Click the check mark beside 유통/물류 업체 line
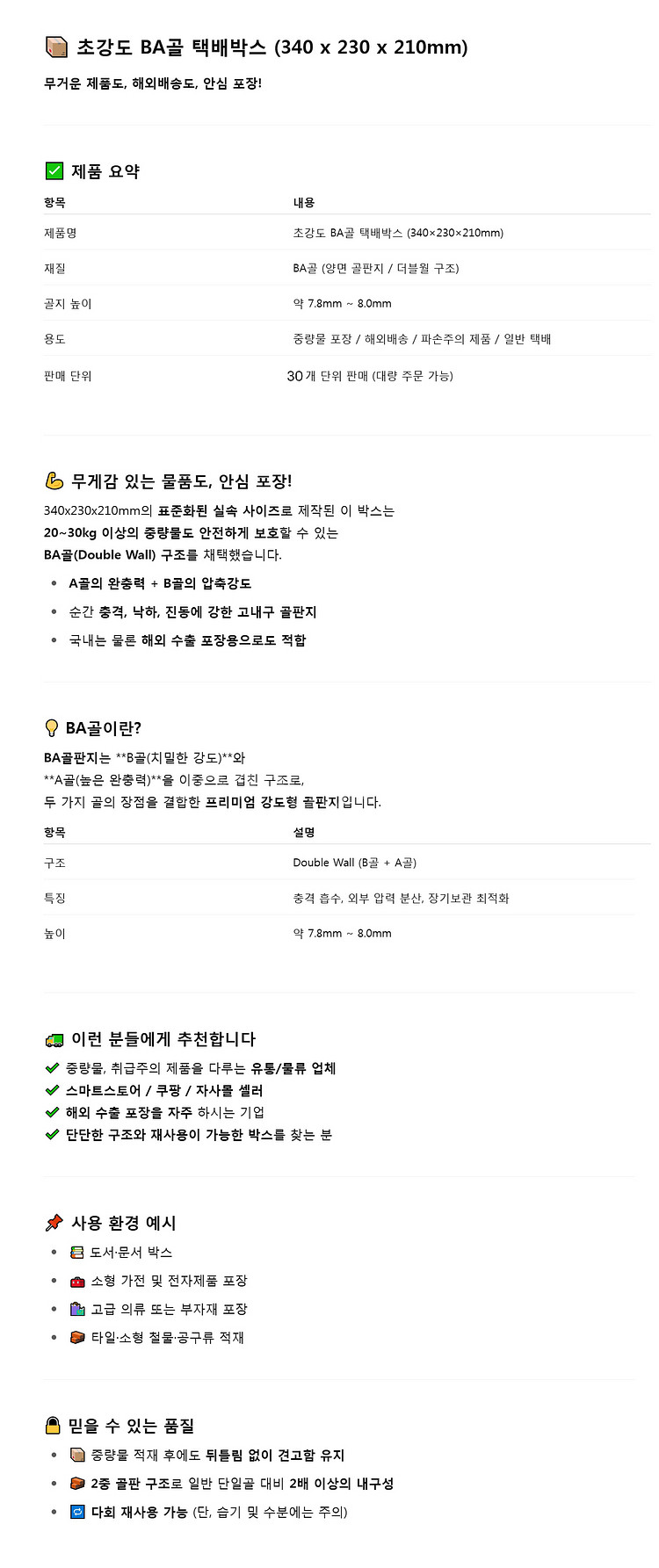 (x=52, y=1068)
